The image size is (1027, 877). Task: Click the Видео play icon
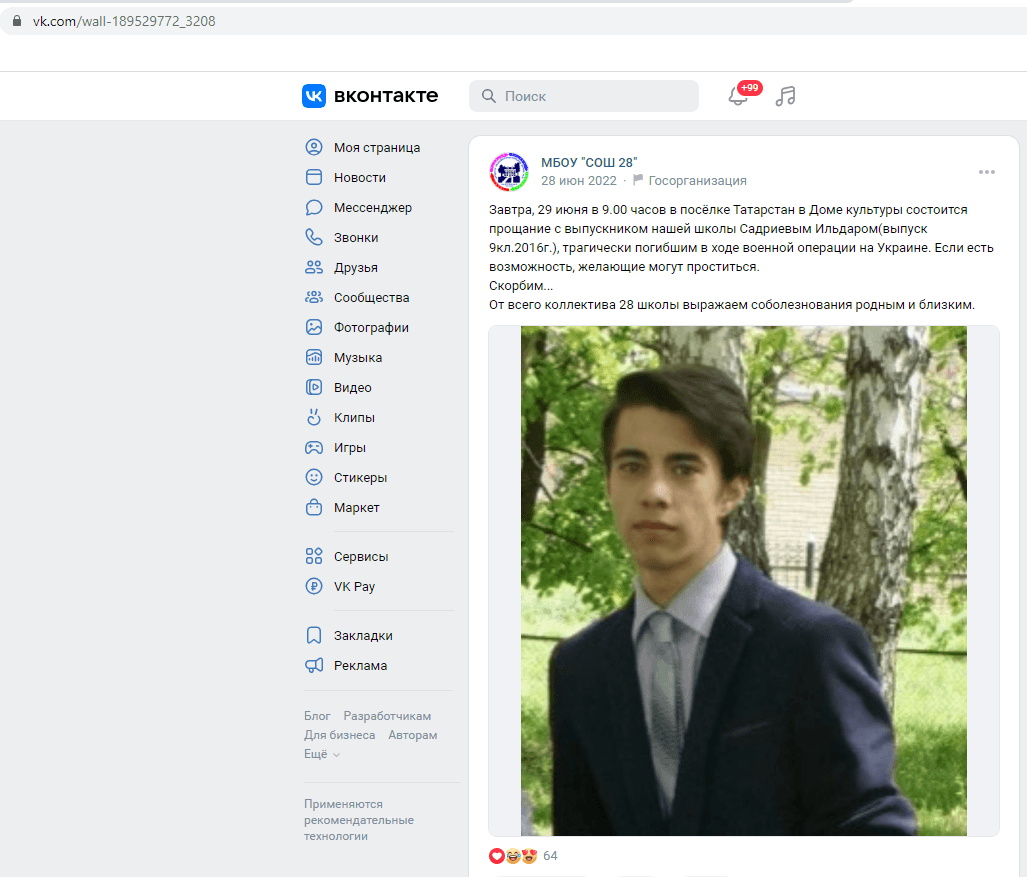pos(314,387)
